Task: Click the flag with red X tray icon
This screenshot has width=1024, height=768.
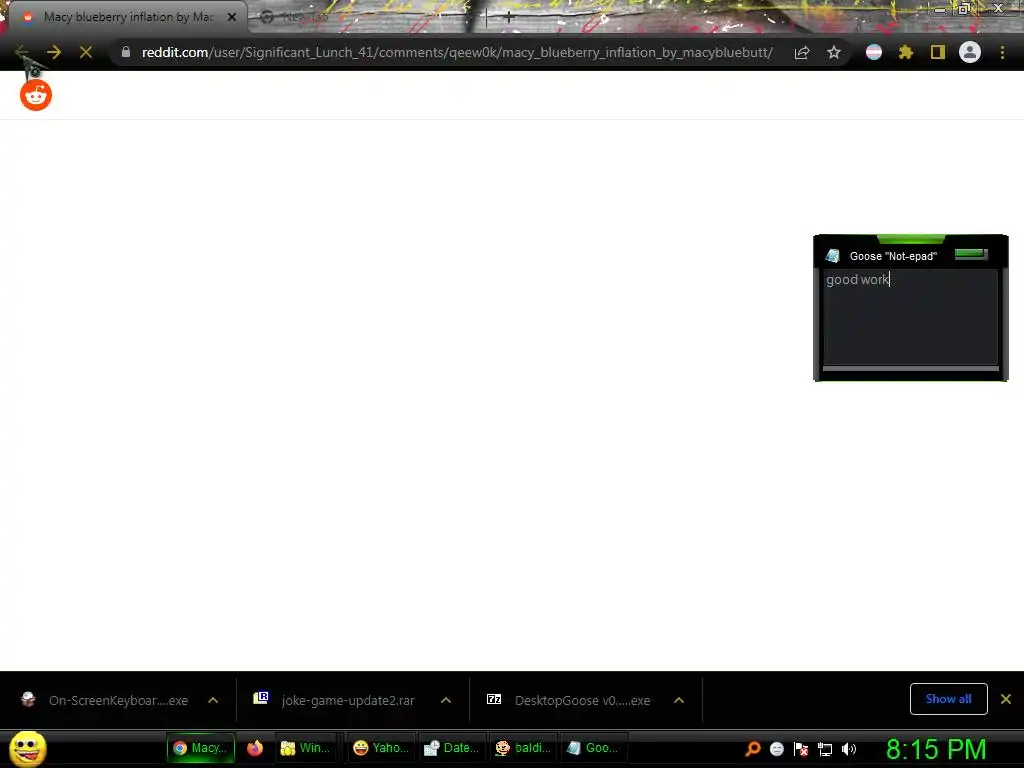Action: [801, 749]
